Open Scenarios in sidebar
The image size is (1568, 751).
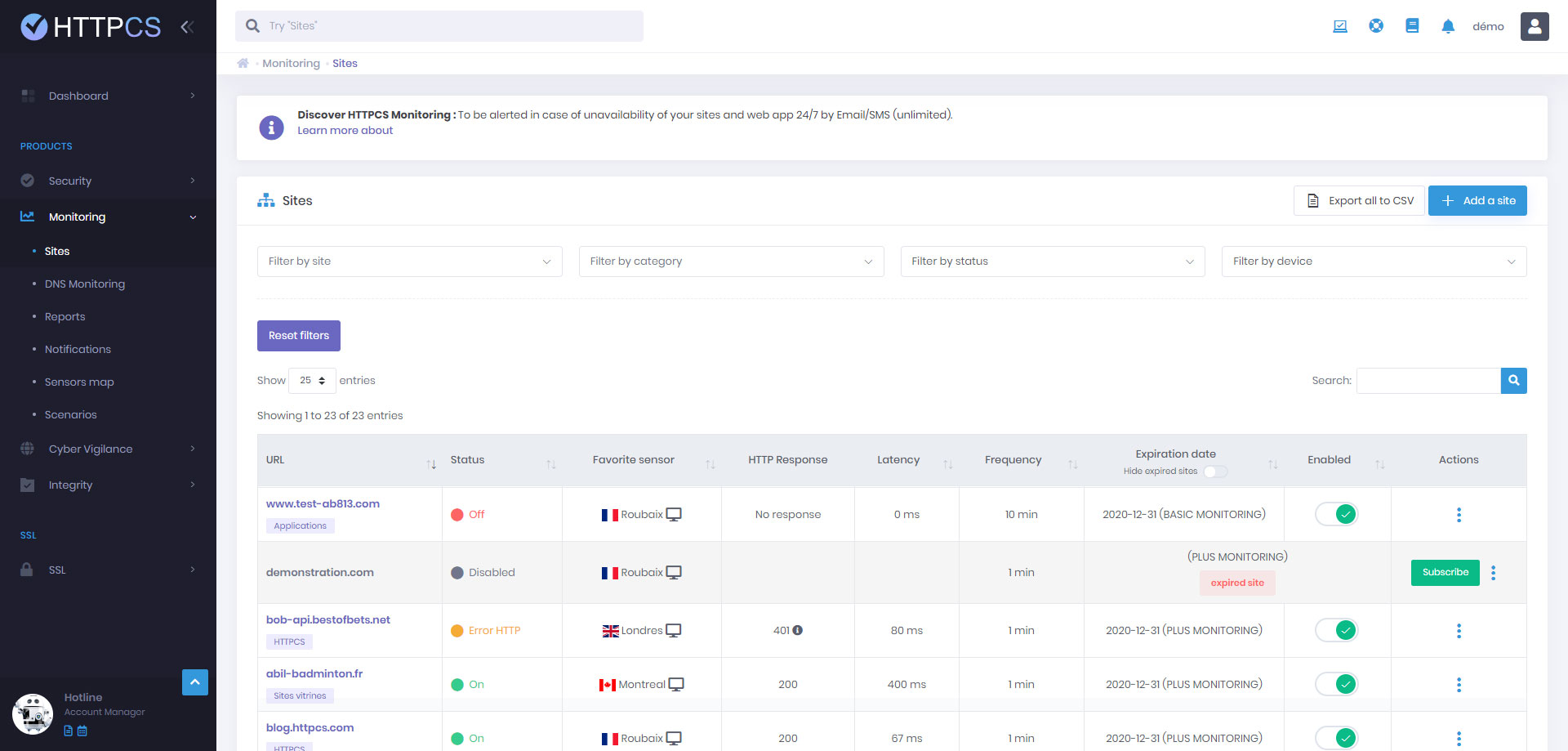(70, 414)
